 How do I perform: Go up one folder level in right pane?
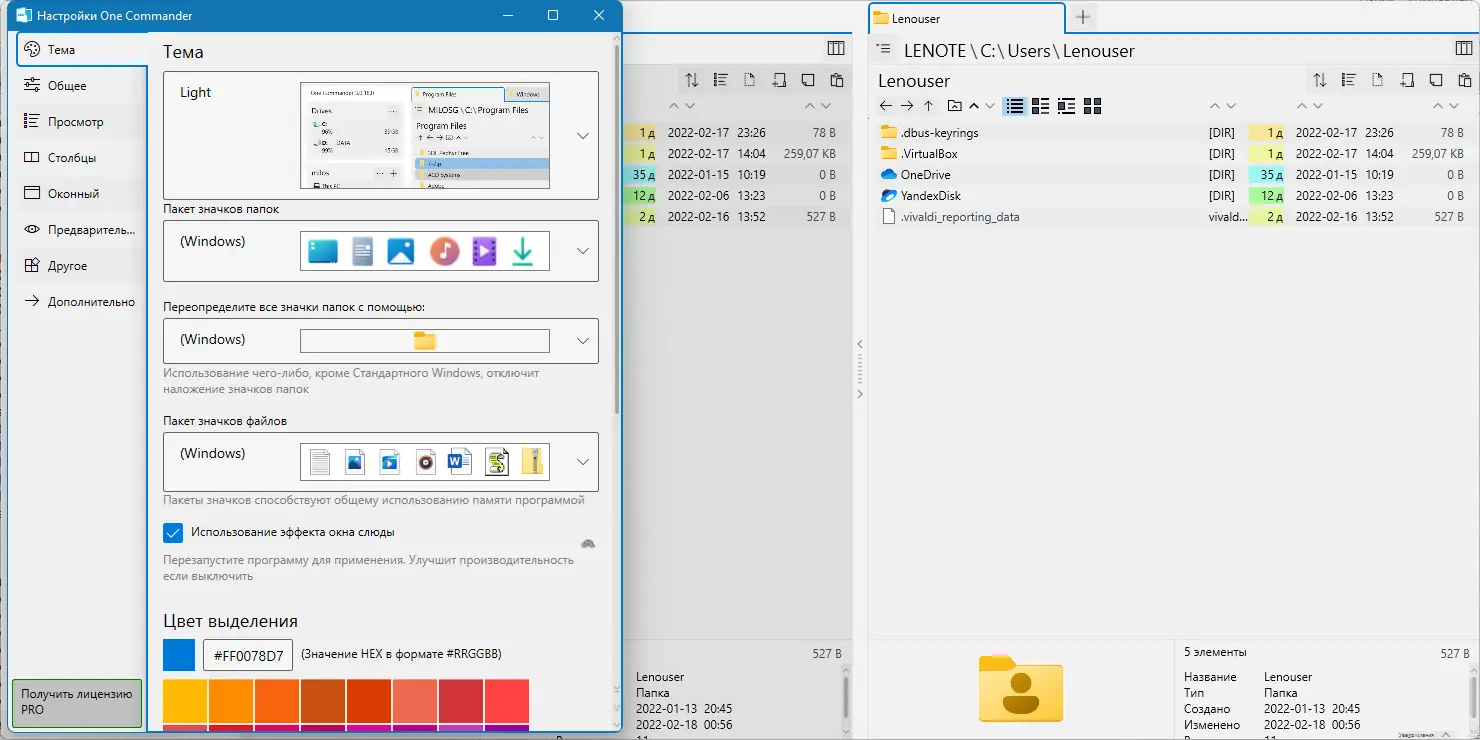pos(928,106)
